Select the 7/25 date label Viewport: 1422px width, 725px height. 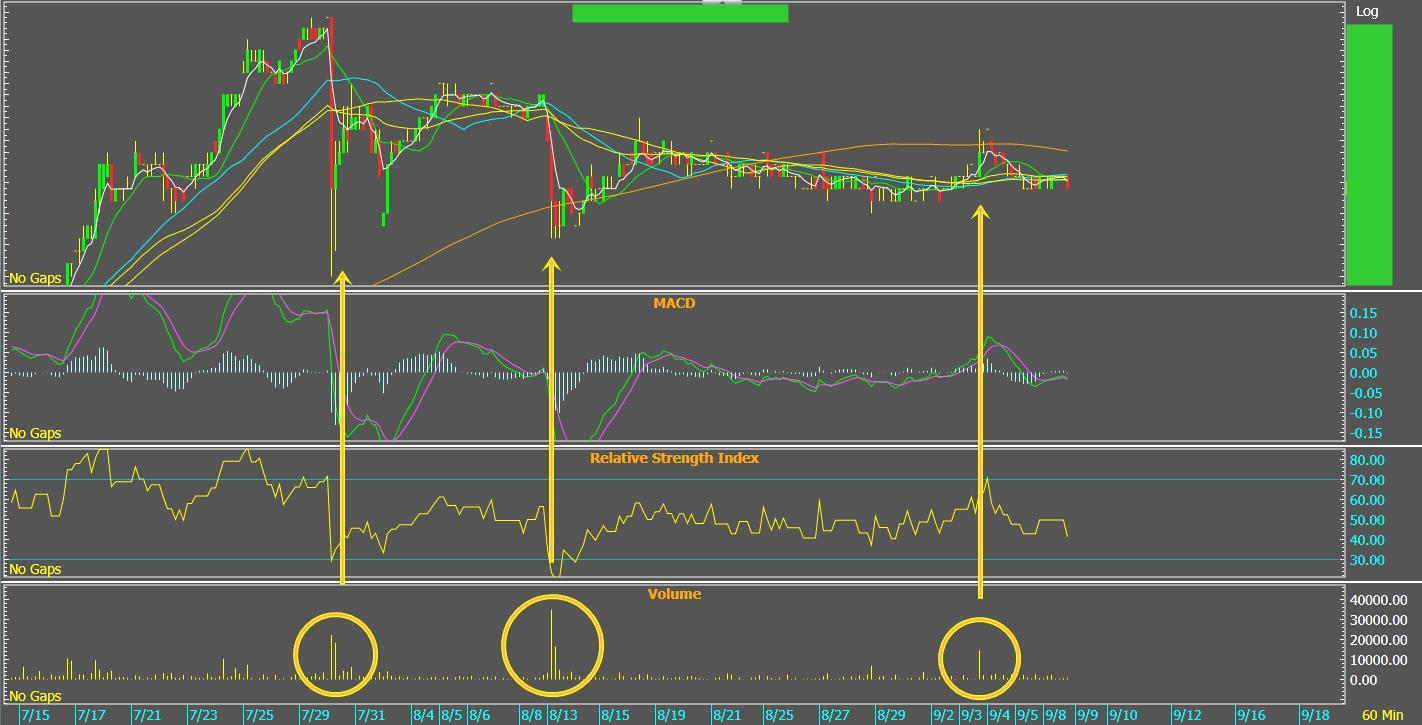(x=259, y=716)
